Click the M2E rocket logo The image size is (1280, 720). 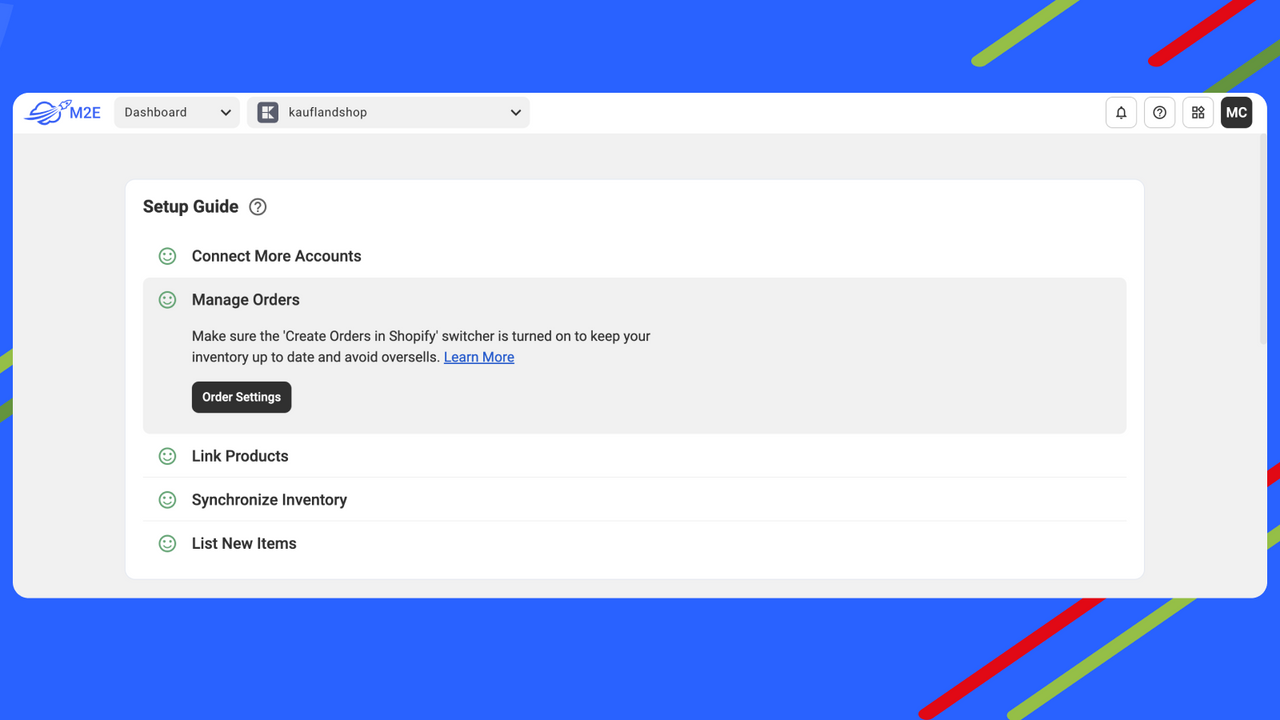63,112
